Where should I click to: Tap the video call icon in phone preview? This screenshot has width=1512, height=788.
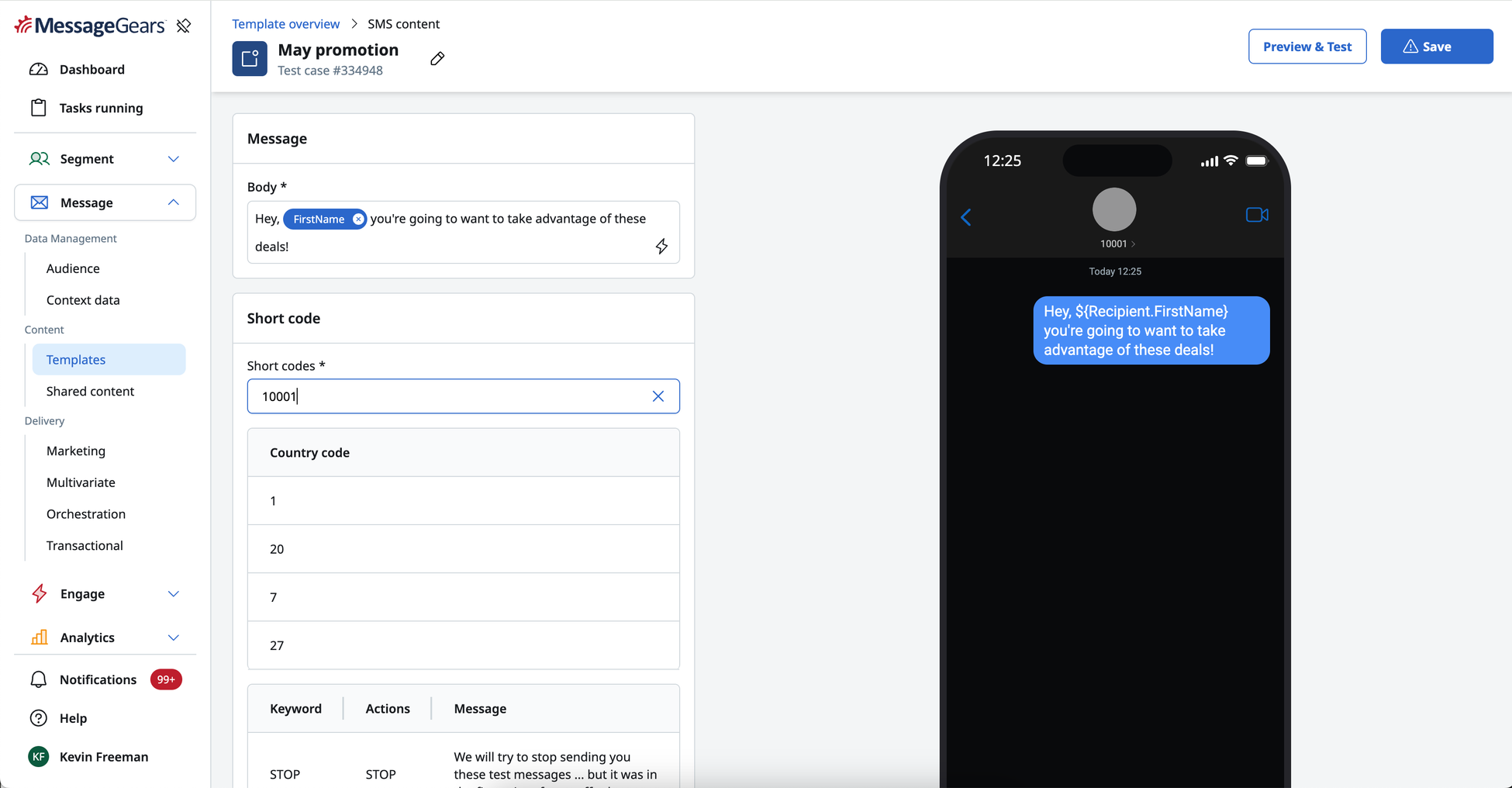(1257, 215)
